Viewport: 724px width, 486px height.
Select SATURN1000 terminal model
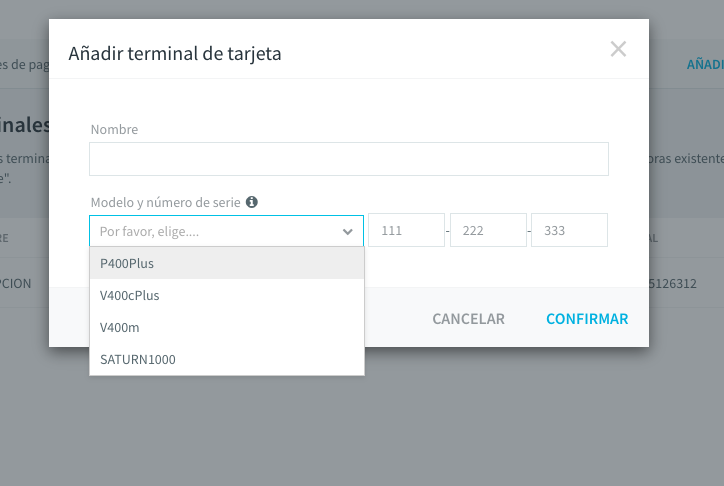(227, 359)
